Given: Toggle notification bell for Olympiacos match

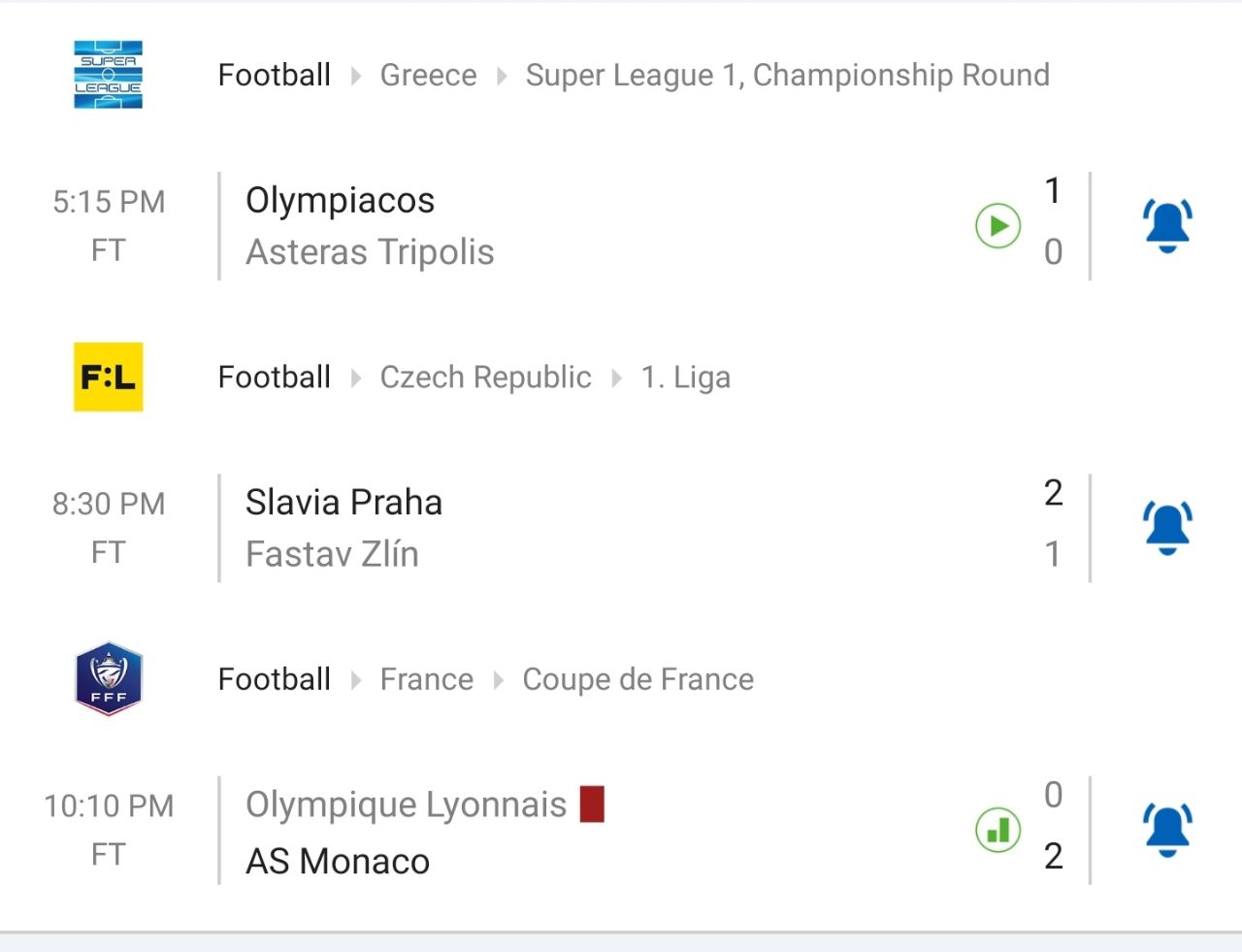Looking at the screenshot, I should point(1167,226).
